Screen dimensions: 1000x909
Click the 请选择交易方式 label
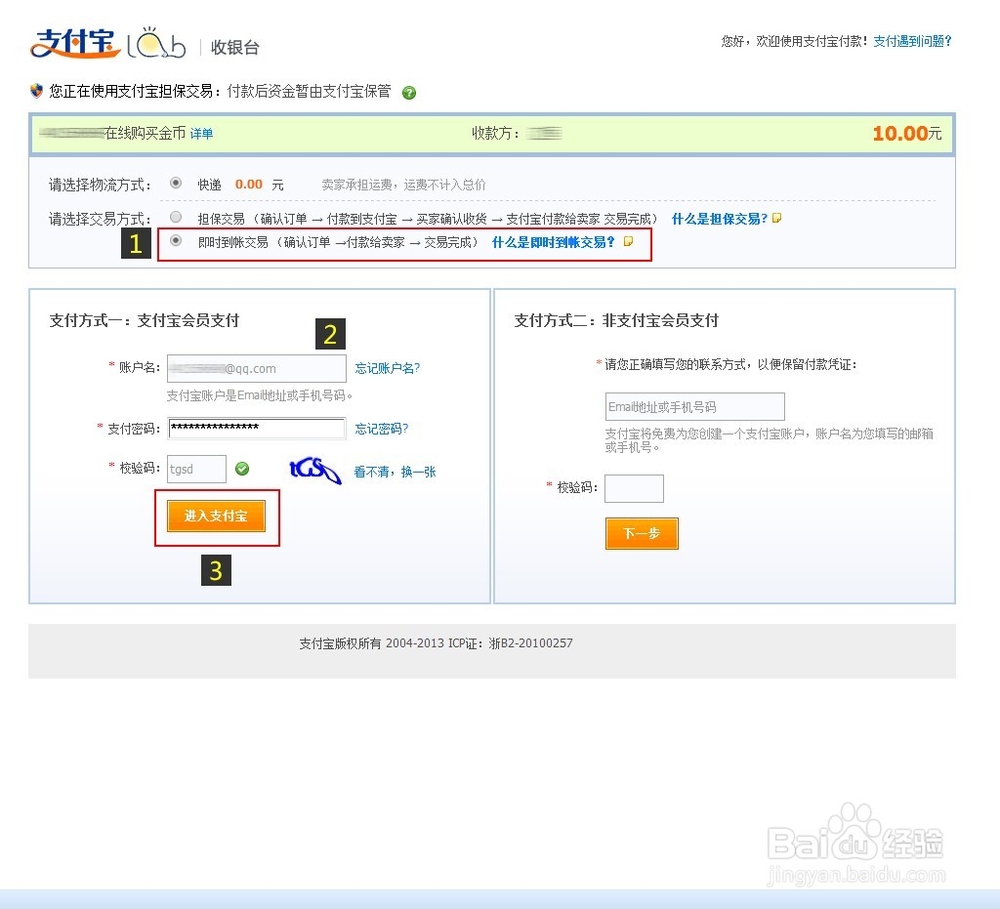pos(100,219)
